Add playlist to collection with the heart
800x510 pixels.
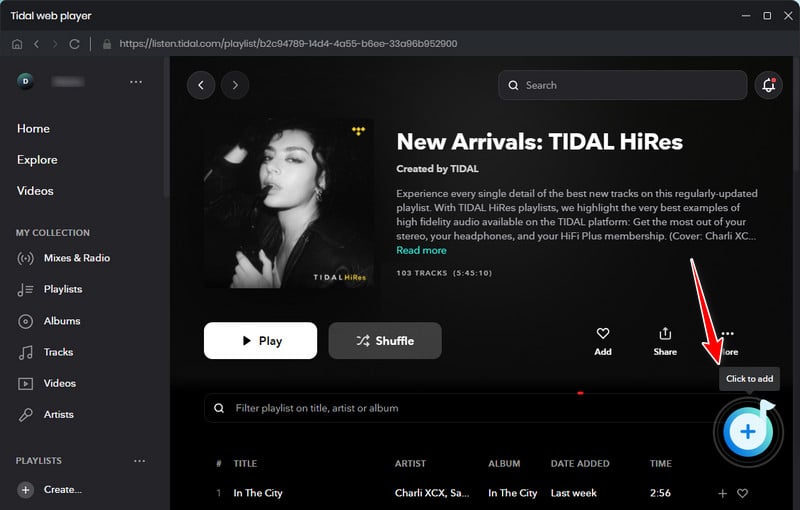pos(603,341)
